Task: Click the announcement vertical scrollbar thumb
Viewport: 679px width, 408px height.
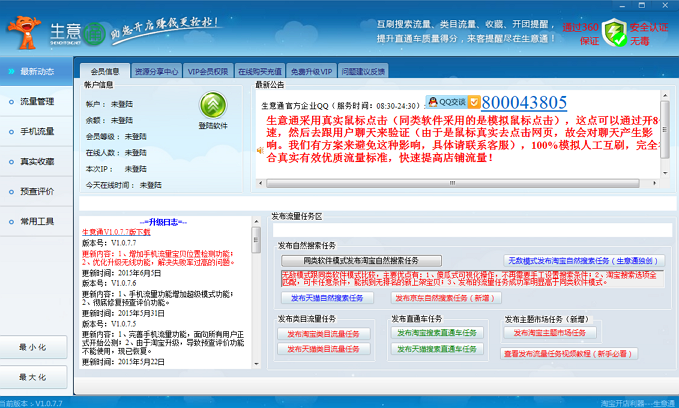Action: (x=665, y=129)
